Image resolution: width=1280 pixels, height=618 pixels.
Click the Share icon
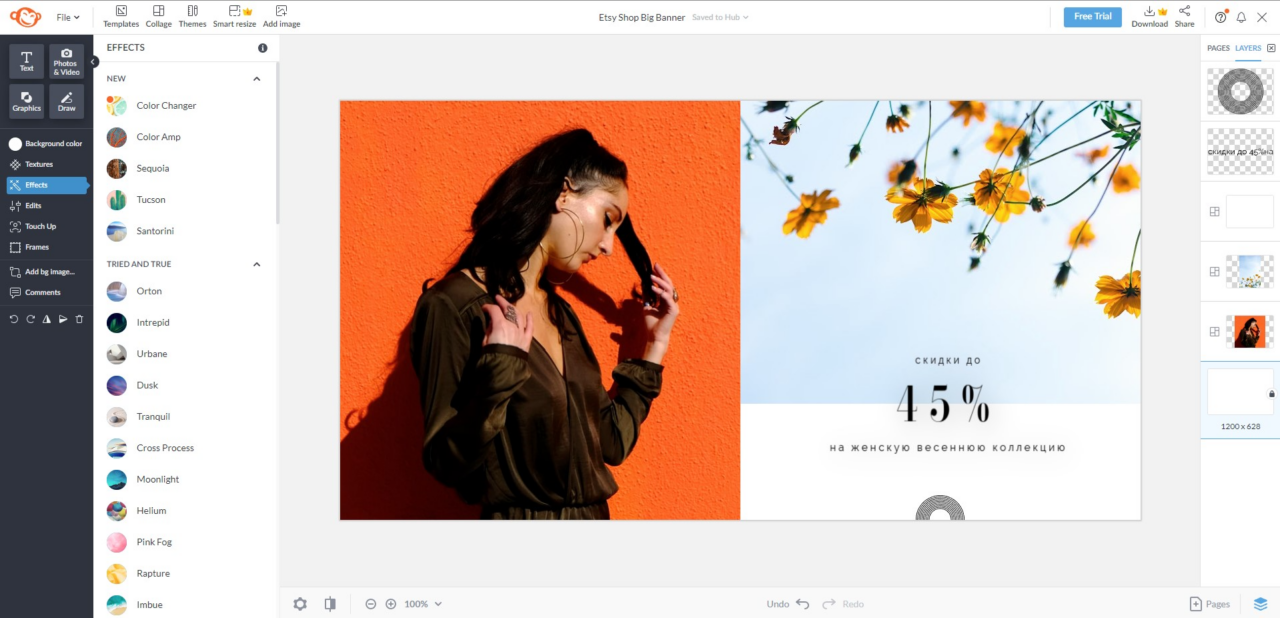(x=1184, y=16)
